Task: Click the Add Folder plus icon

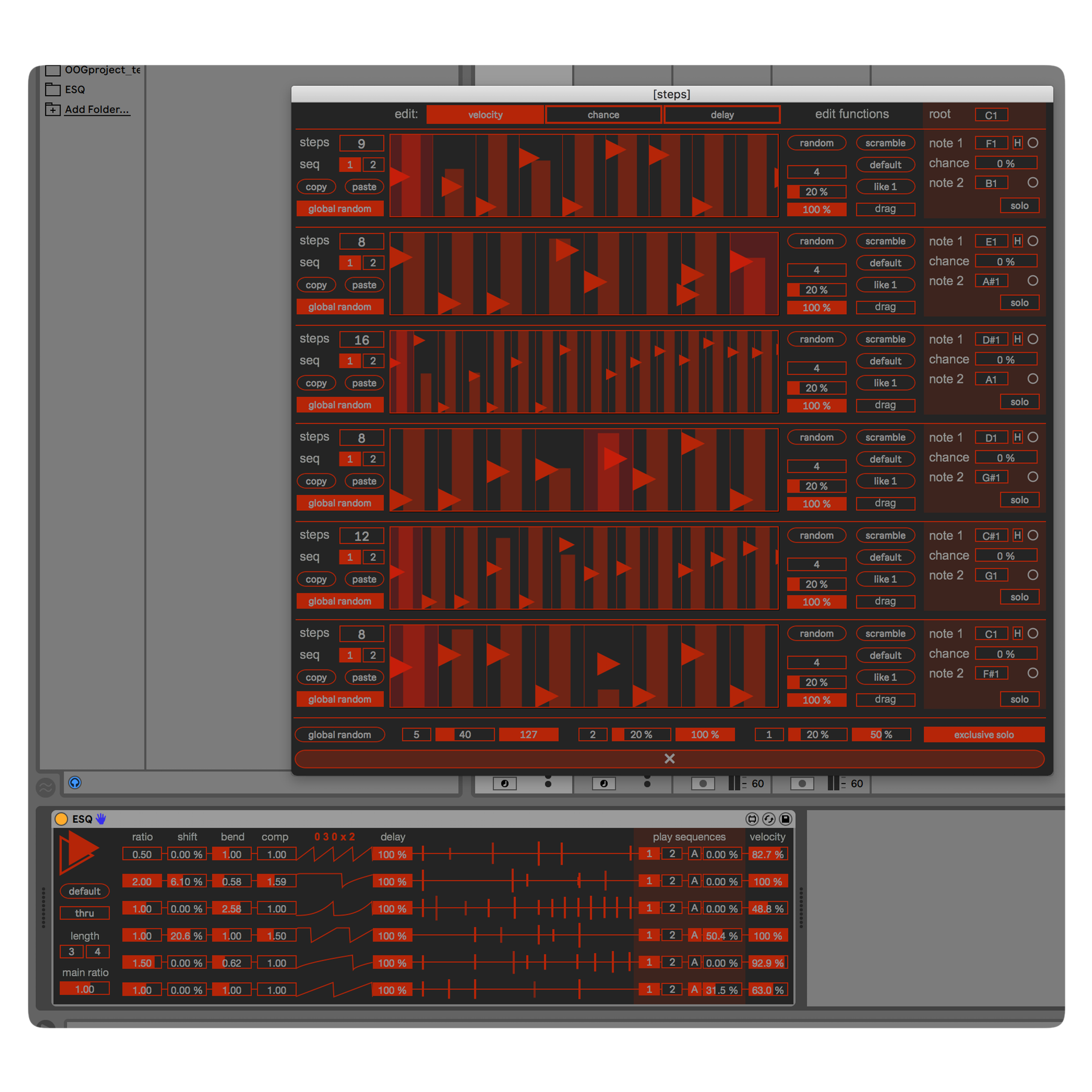Action: [x=53, y=110]
